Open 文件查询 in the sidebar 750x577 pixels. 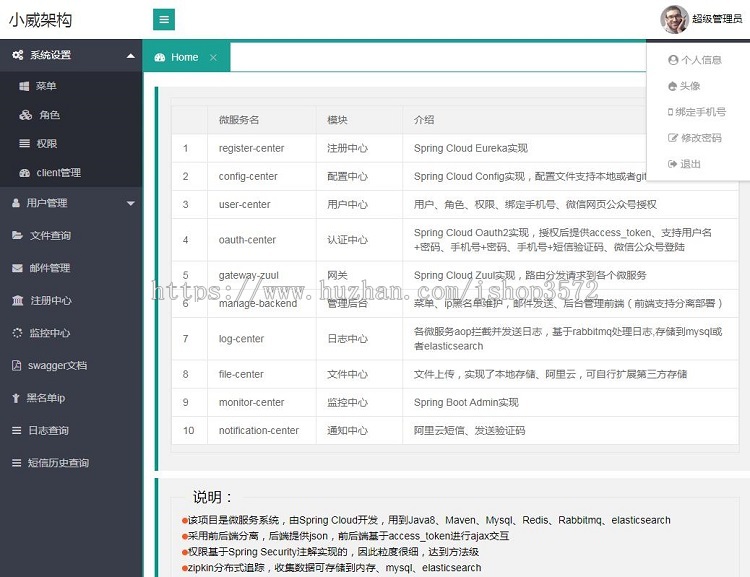pyautogui.click(x=71, y=235)
